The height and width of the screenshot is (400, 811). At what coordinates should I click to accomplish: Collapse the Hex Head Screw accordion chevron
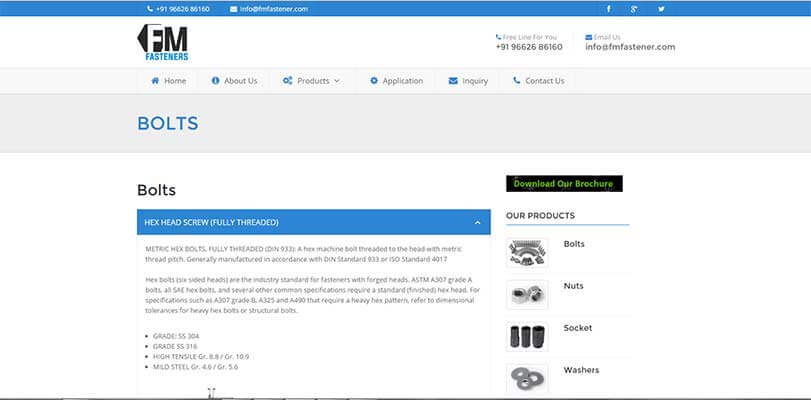478,222
